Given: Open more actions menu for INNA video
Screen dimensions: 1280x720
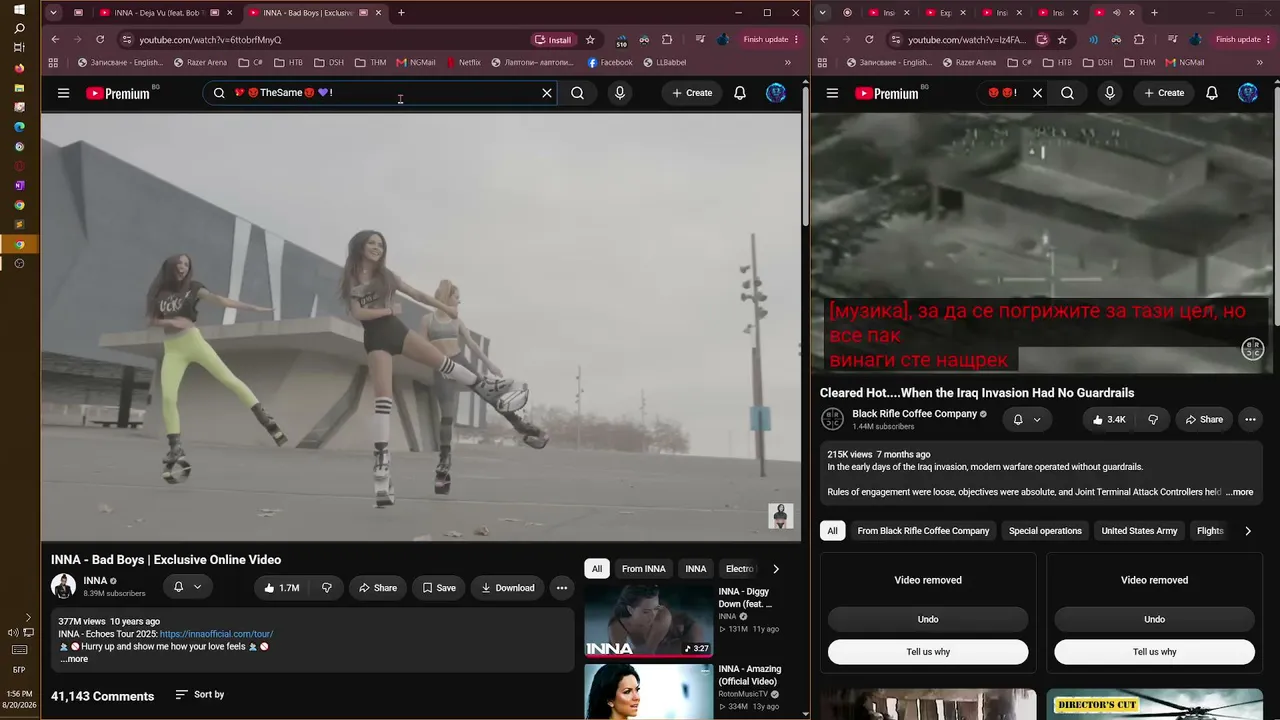Looking at the screenshot, I should (x=562, y=588).
